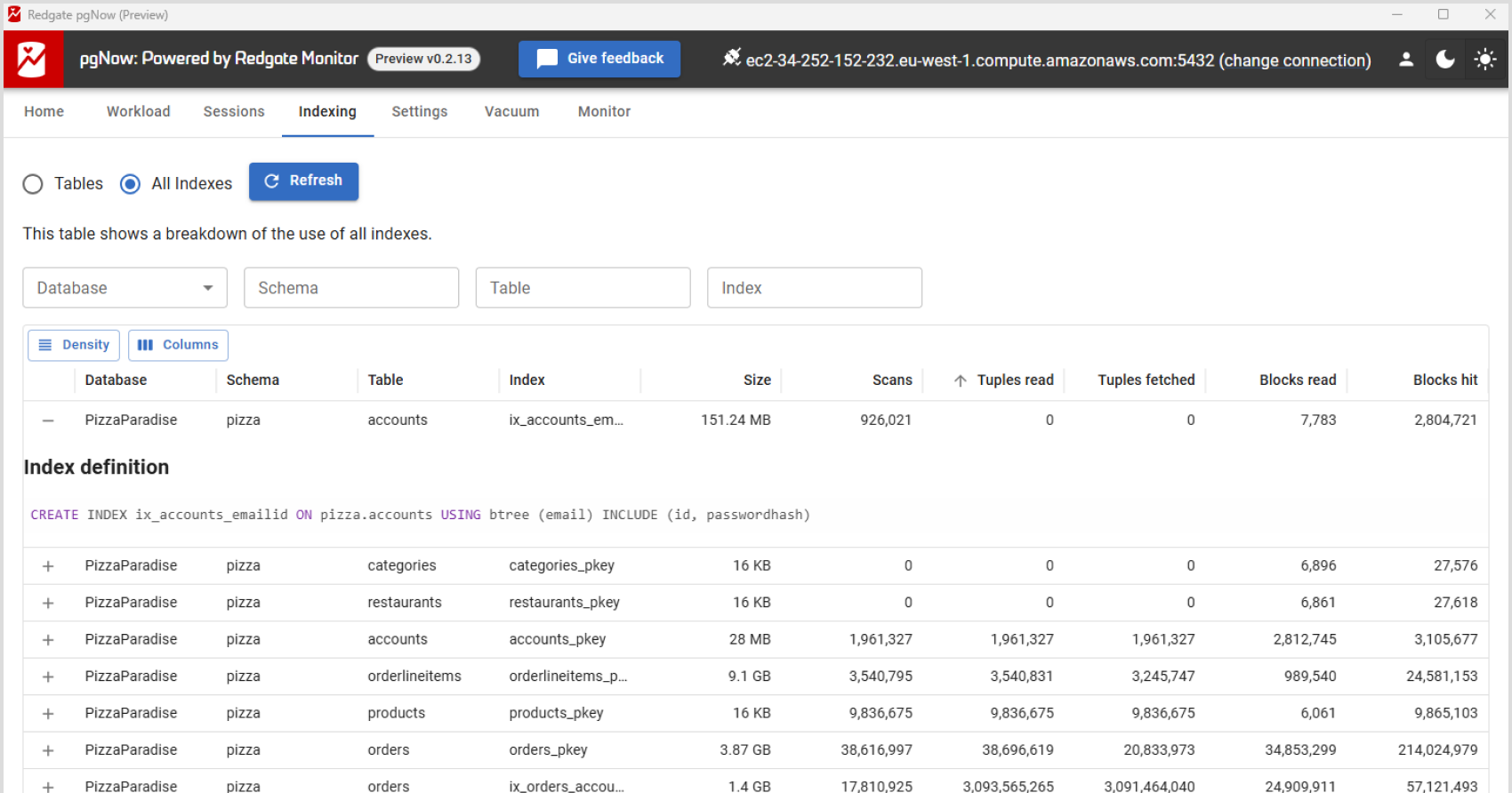Click the Redgate pgNow logo icon
1512x793 pixels.
(x=33, y=60)
